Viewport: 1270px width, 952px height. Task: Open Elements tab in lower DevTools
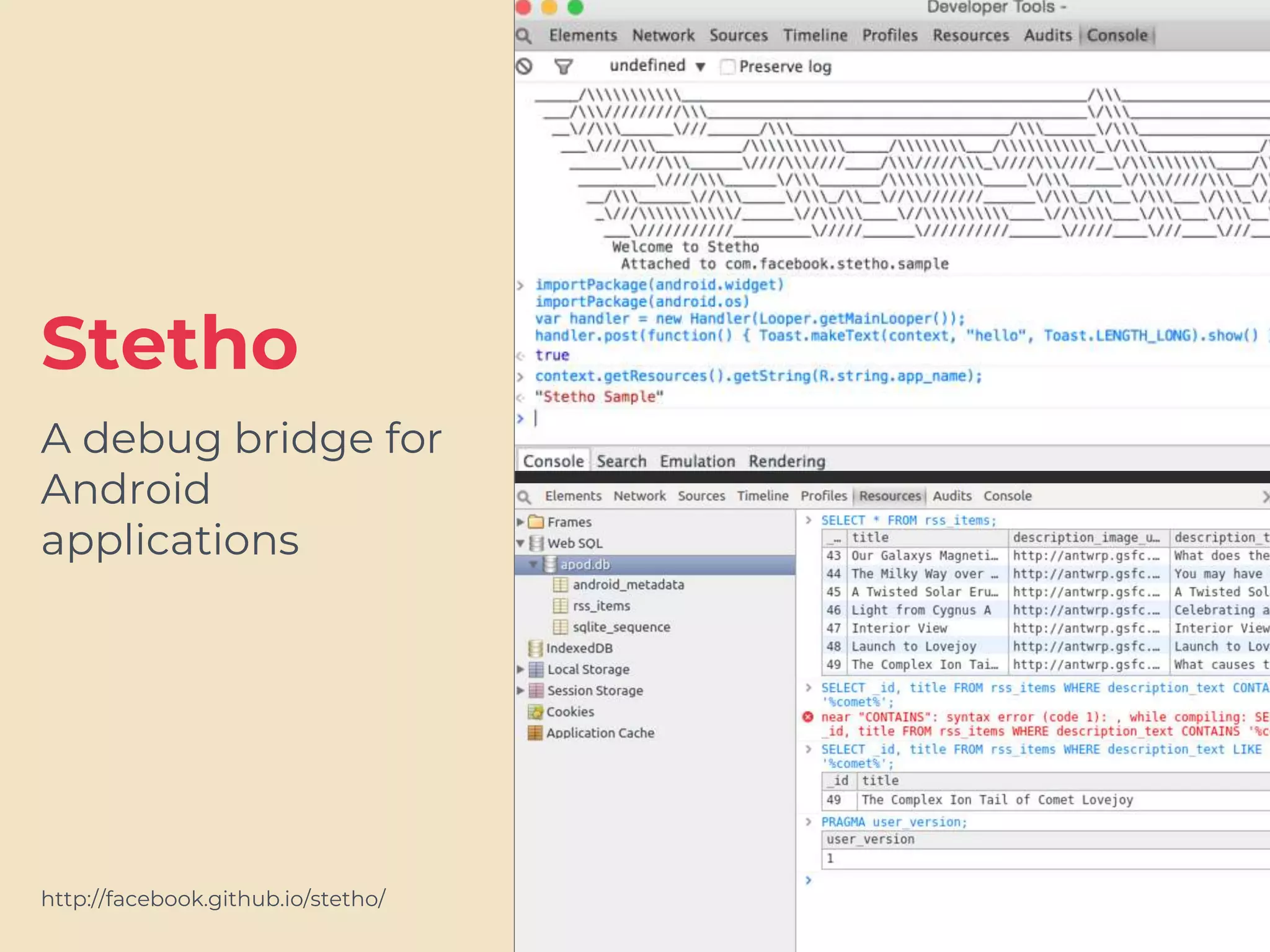pyautogui.click(x=573, y=496)
